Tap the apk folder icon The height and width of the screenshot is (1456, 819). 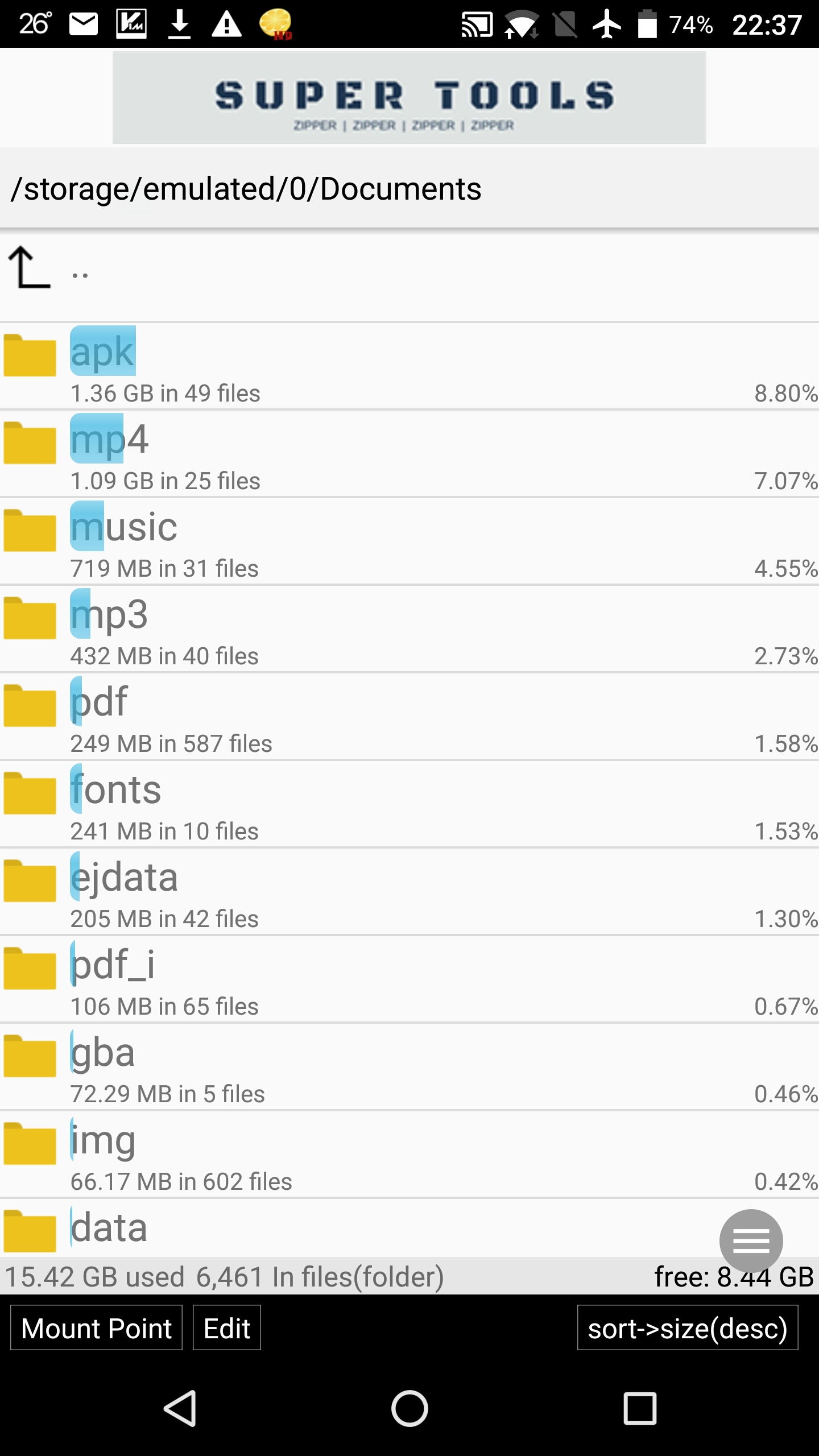tap(30, 355)
